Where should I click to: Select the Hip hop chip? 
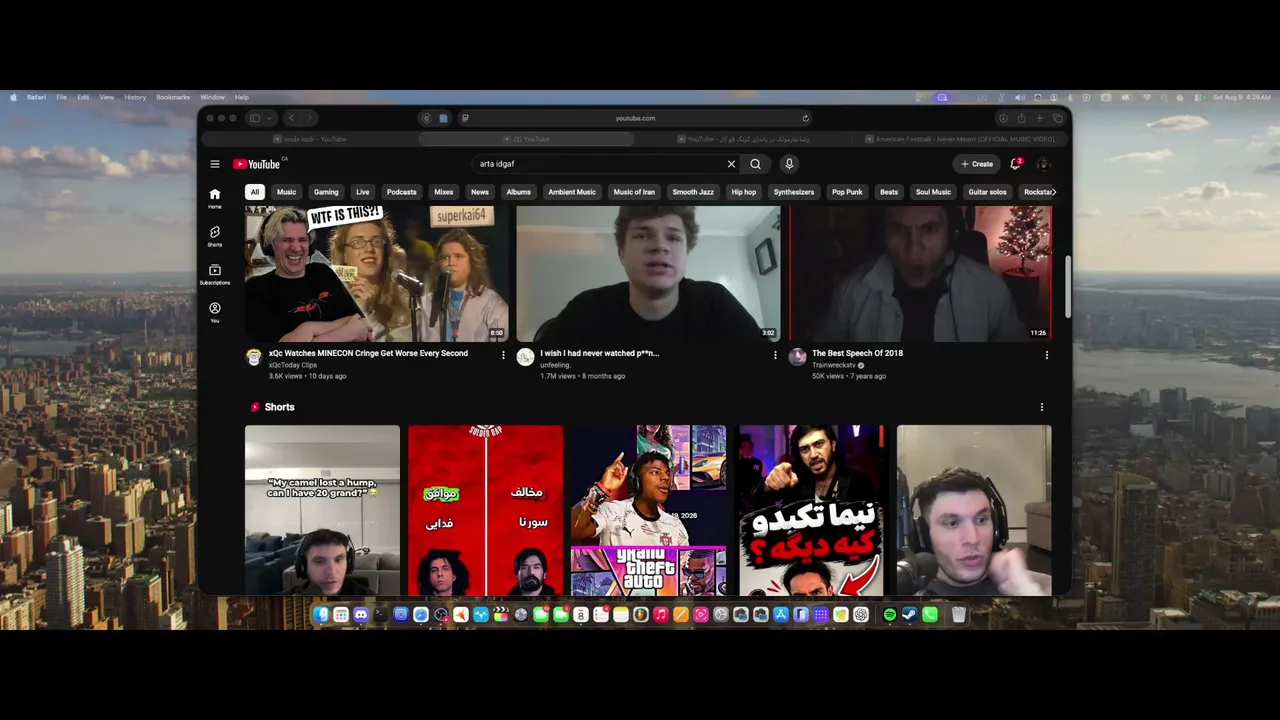pyautogui.click(x=744, y=192)
